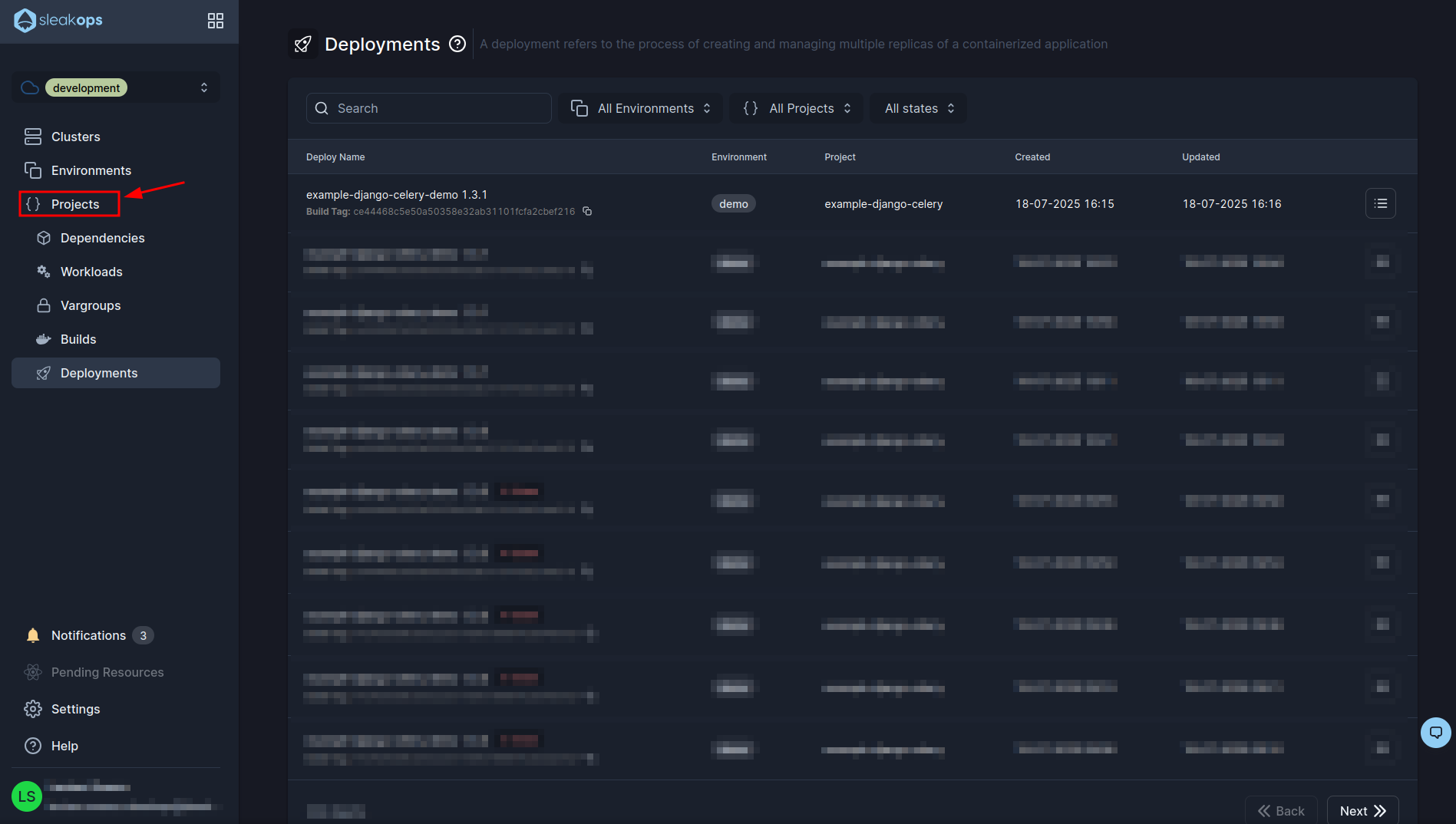Click the Help question-mark icon
Viewport: 1456px width, 824px height.
point(33,746)
